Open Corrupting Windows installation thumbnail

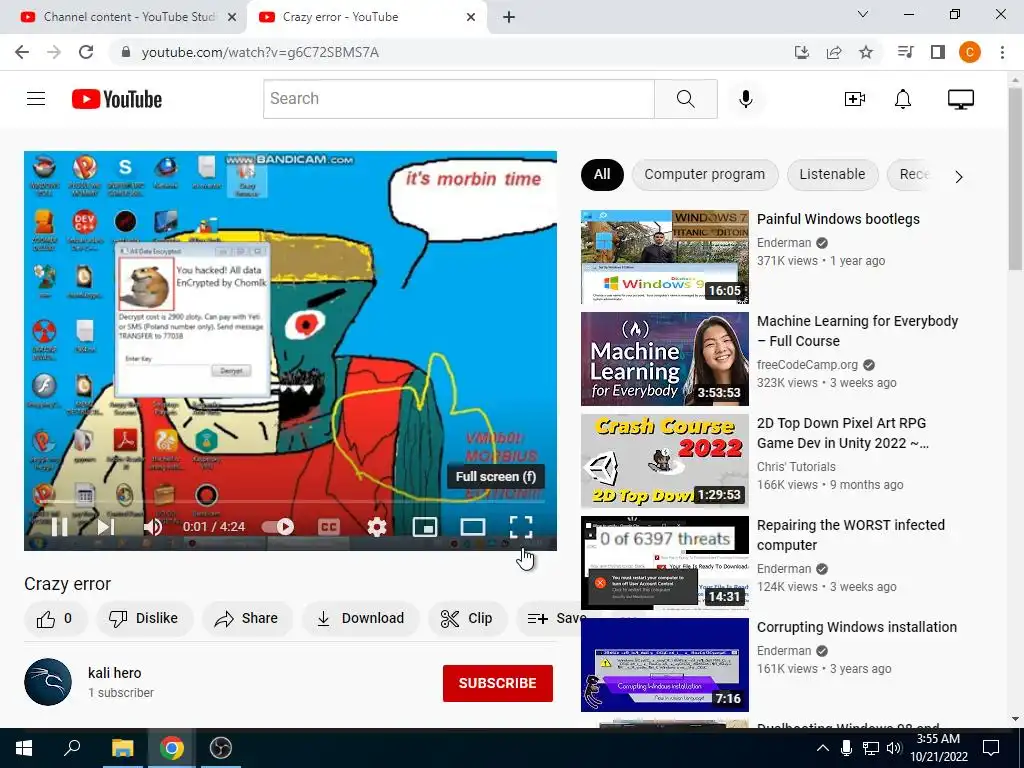pos(665,665)
